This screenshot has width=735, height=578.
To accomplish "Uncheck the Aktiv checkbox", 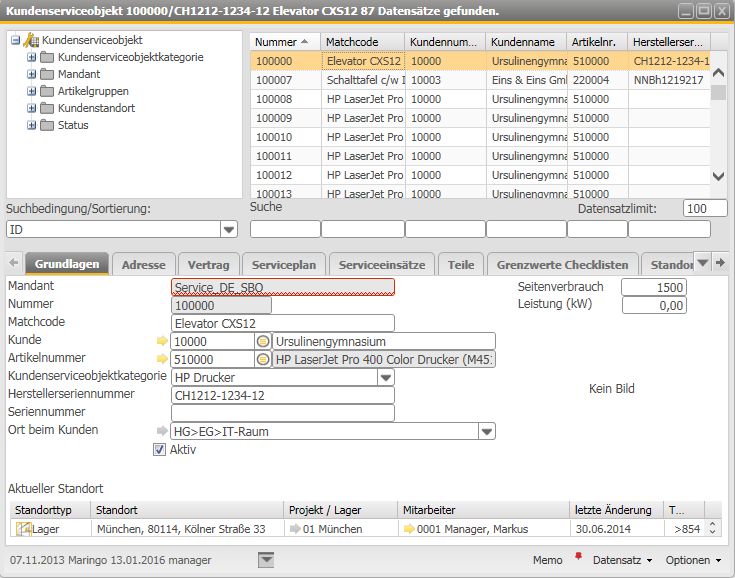I will pos(159,450).
